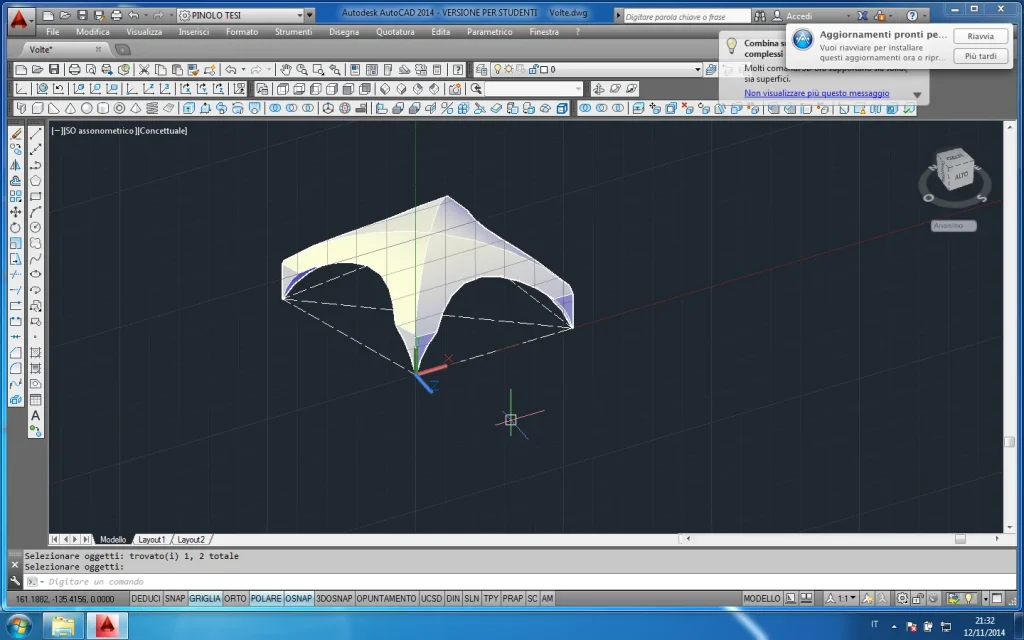
Task: Click the SO assonometrico view label
Action: point(99,131)
